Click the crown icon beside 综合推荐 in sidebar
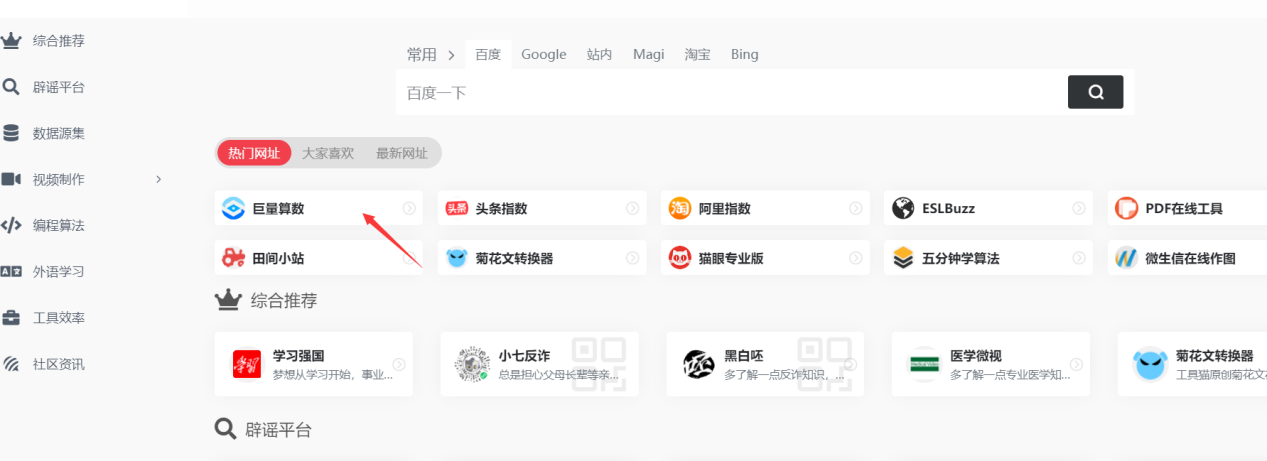This screenshot has height=461, width=1267. [x=11, y=41]
